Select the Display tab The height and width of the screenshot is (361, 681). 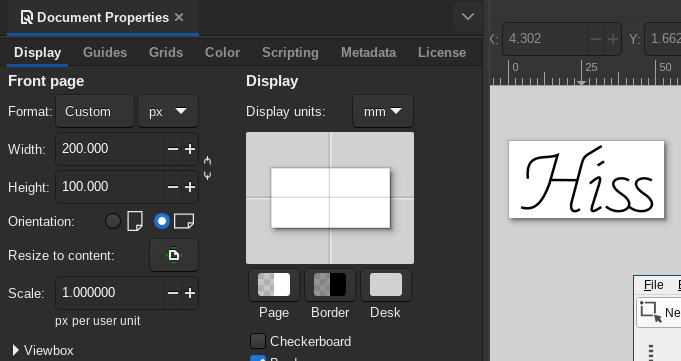[37, 53]
